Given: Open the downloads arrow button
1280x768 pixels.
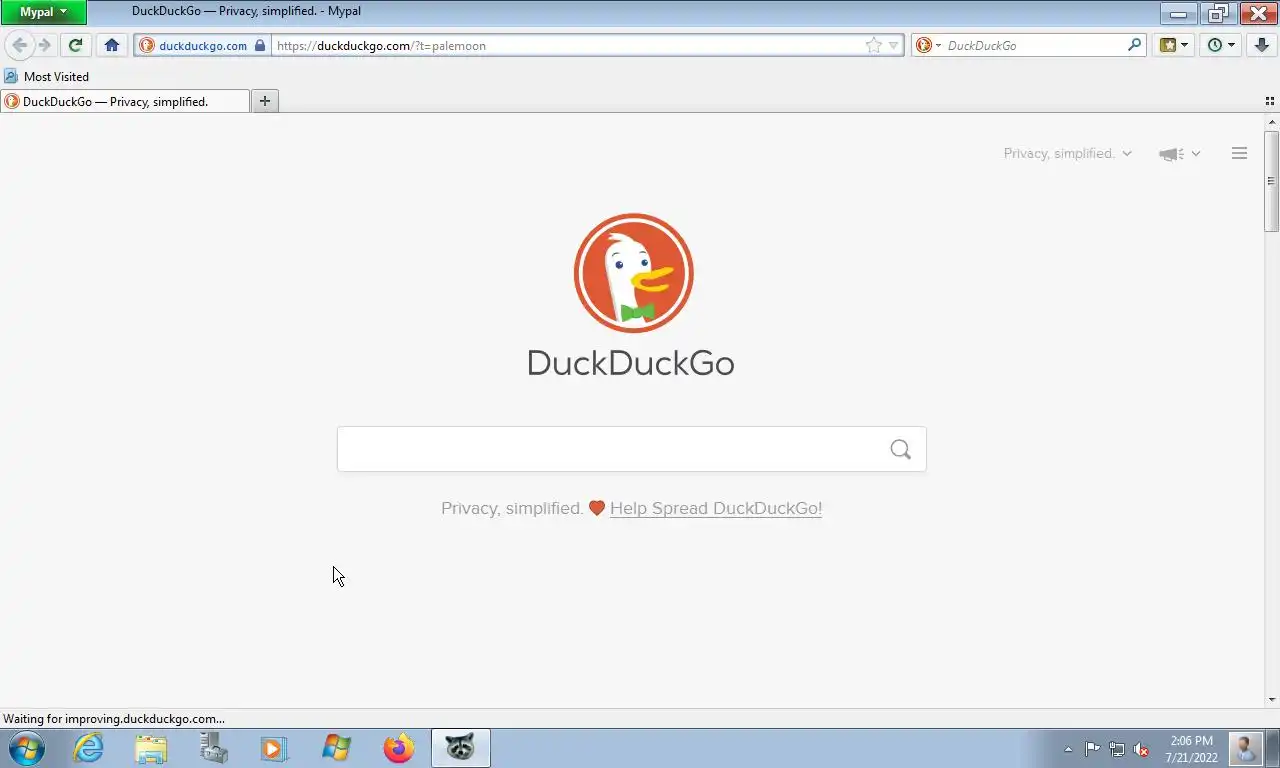Looking at the screenshot, I should pos(1261,45).
